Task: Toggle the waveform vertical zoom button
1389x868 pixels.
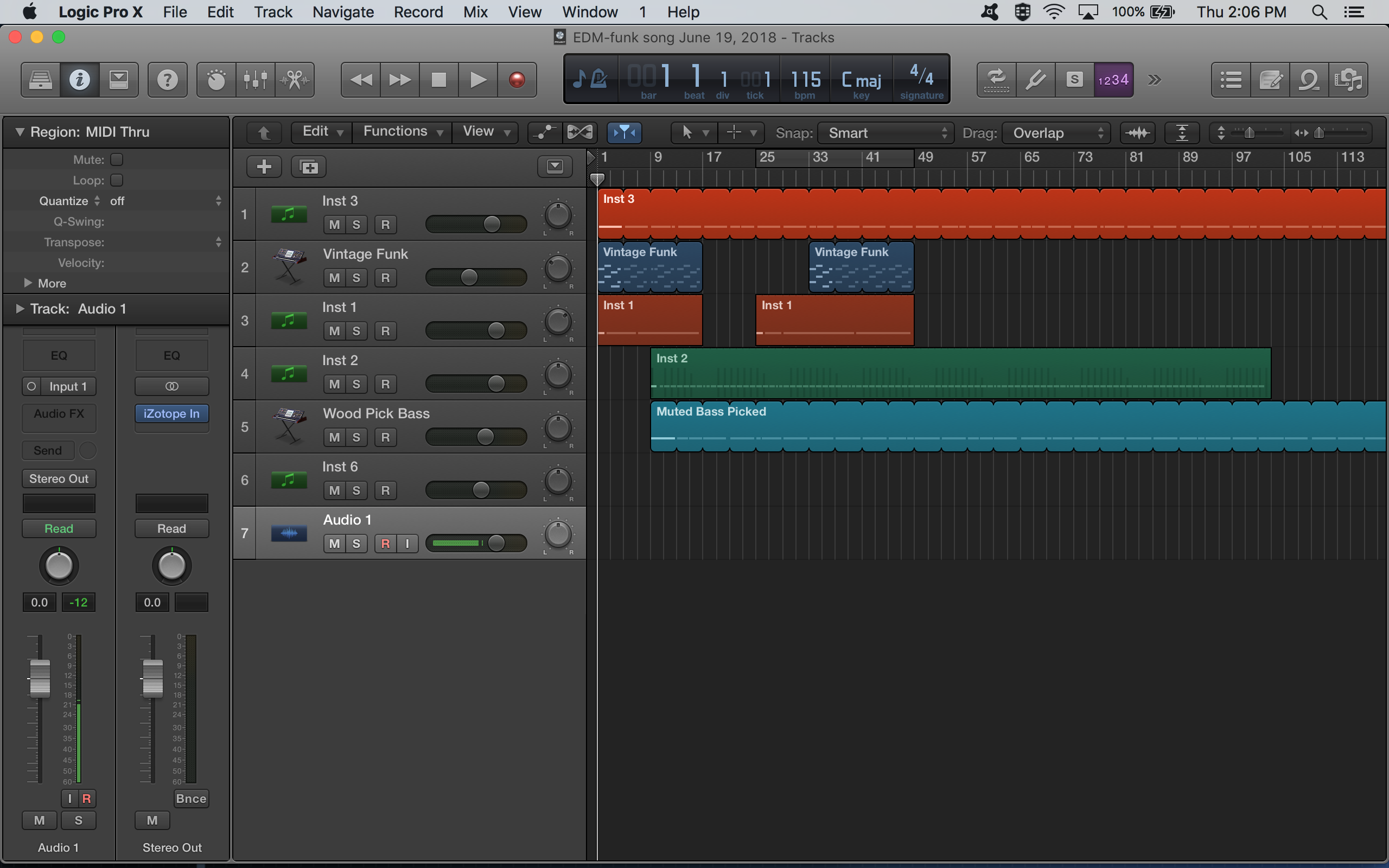Action: (x=1137, y=132)
